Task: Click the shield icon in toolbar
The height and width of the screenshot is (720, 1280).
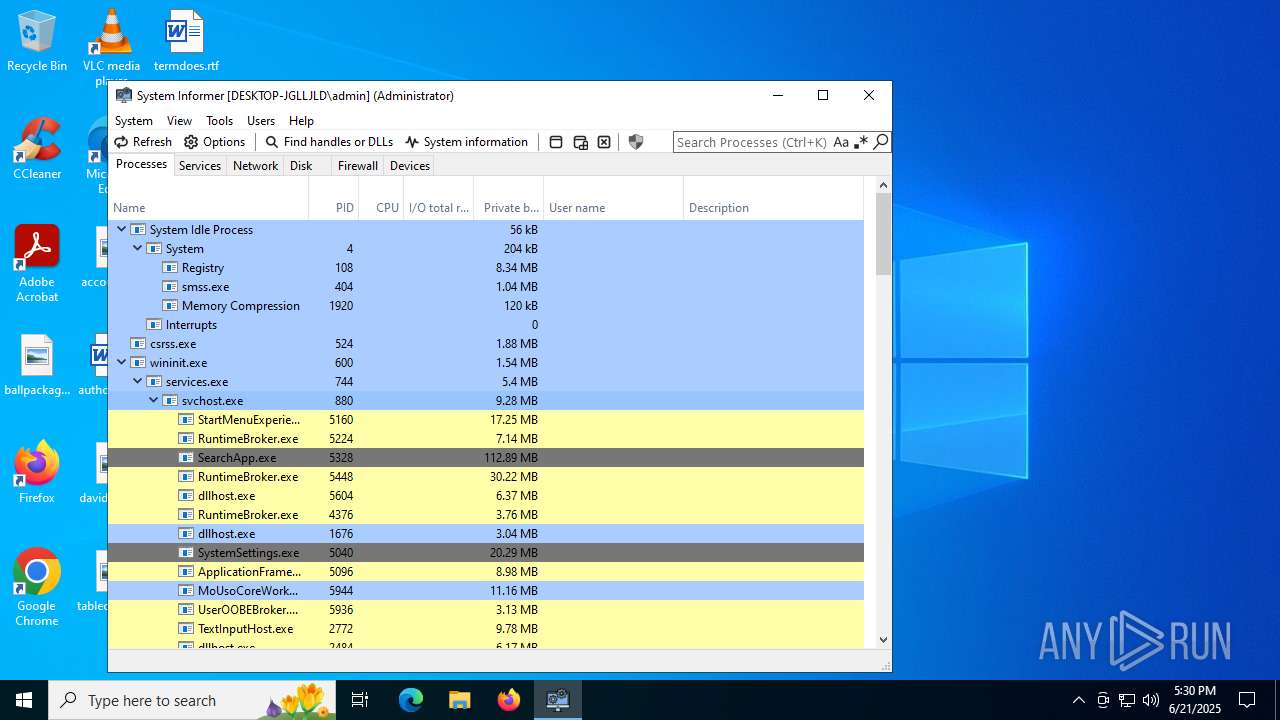Action: pyautogui.click(x=636, y=142)
